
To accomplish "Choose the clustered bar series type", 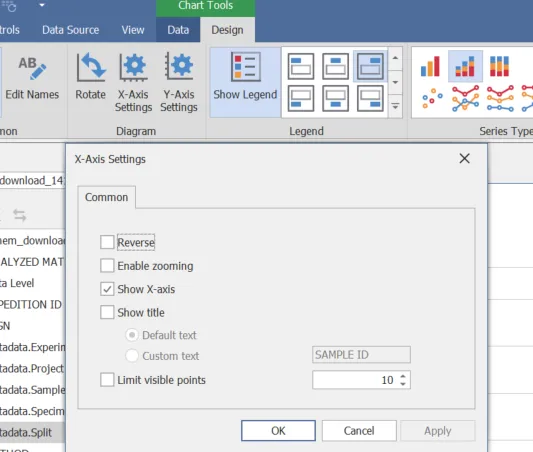I will tap(430, 66).
